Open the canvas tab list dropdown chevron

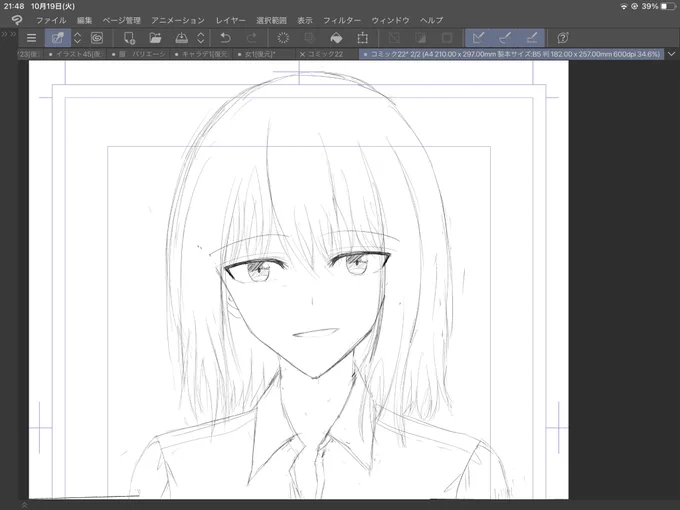click(671, 54)
